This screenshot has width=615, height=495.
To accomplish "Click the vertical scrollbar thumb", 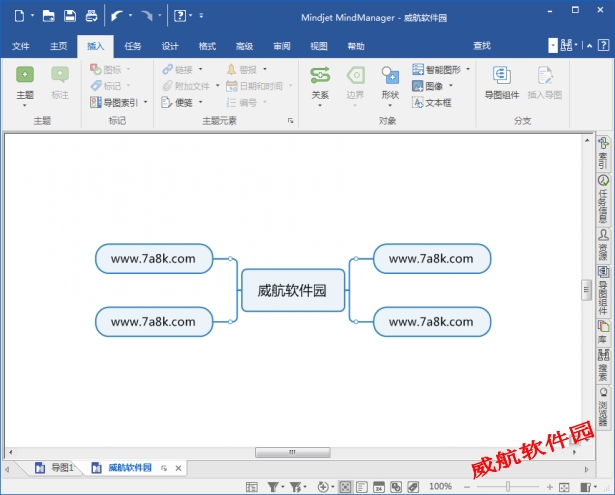I will click(586, 290).
